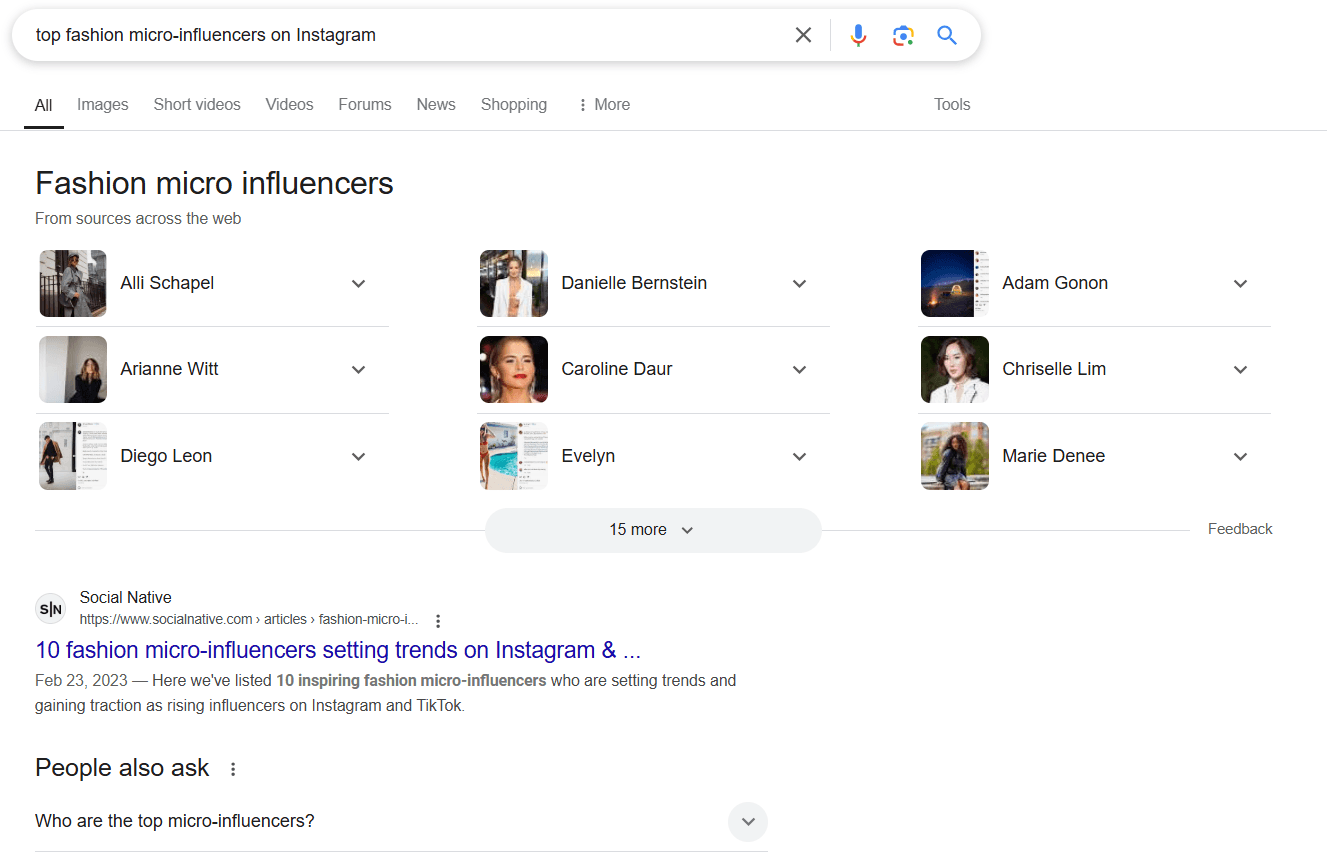Select the name Marie Denee

1054,456
